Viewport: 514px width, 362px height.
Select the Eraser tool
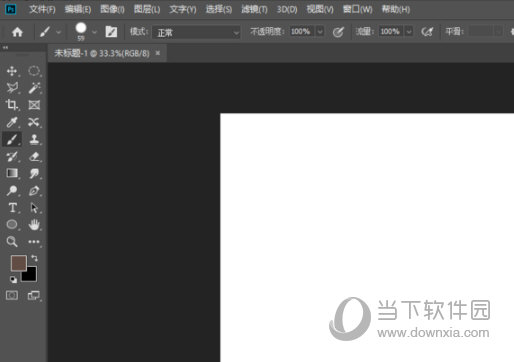tap(34, 156)
